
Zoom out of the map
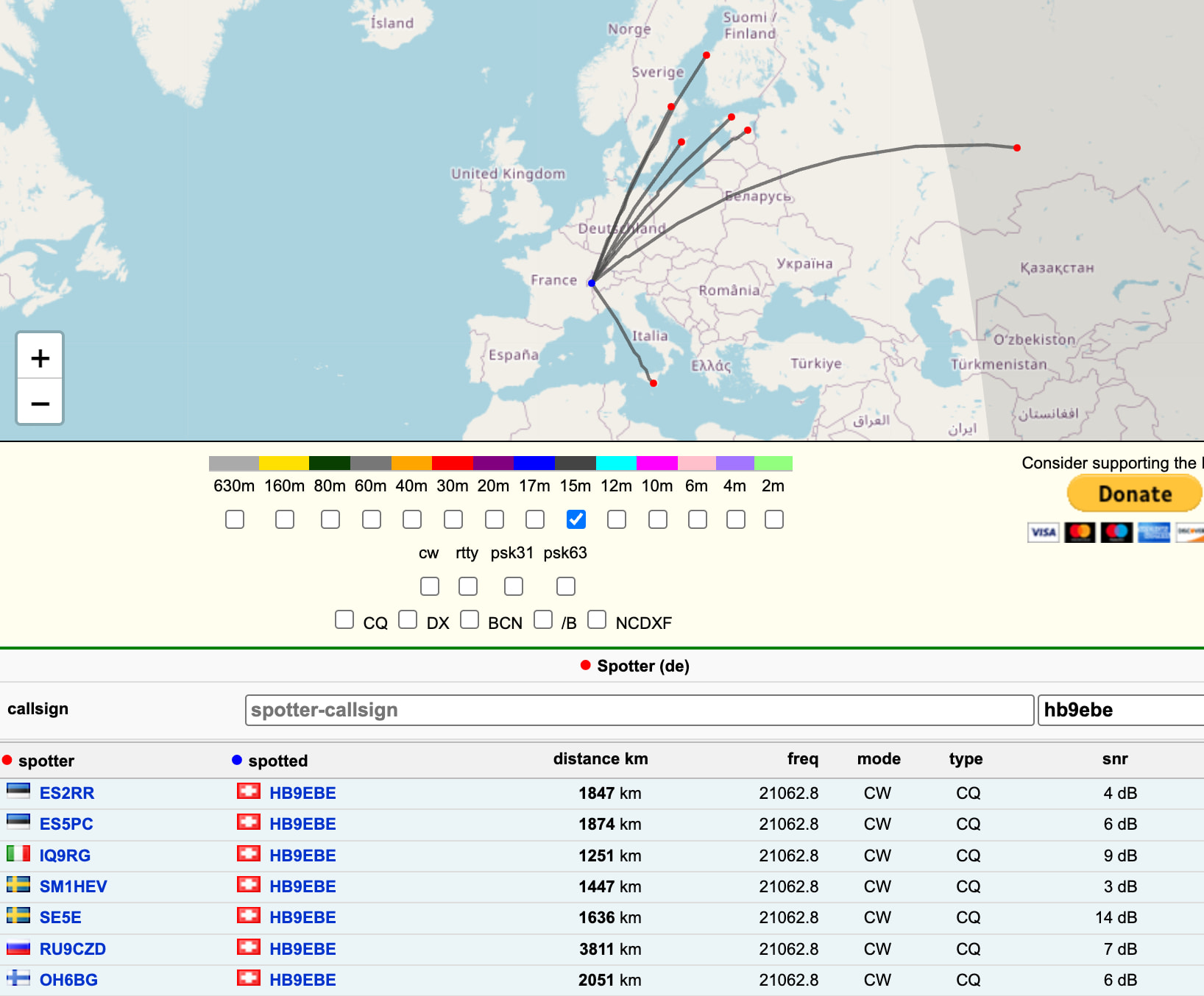point(40,403)
